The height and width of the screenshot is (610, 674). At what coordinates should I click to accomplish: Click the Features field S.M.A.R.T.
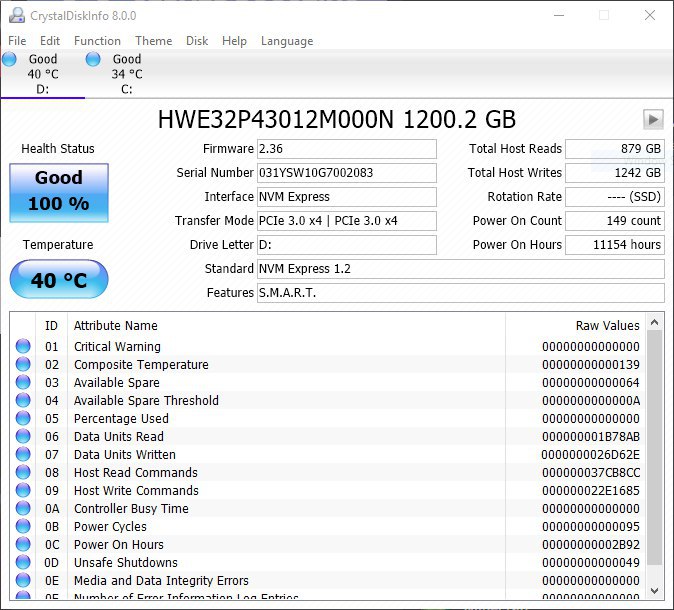pyautogui.click(x=461, y=293)
